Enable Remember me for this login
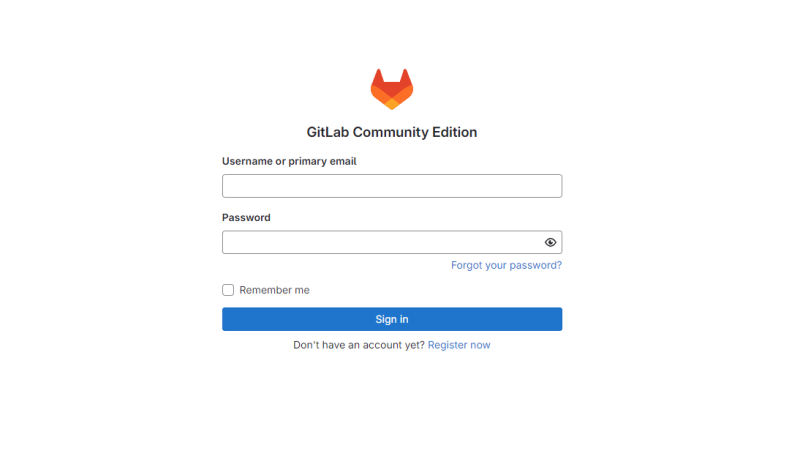The height and width of the screenshot is (459, 800). coord(228,290)
